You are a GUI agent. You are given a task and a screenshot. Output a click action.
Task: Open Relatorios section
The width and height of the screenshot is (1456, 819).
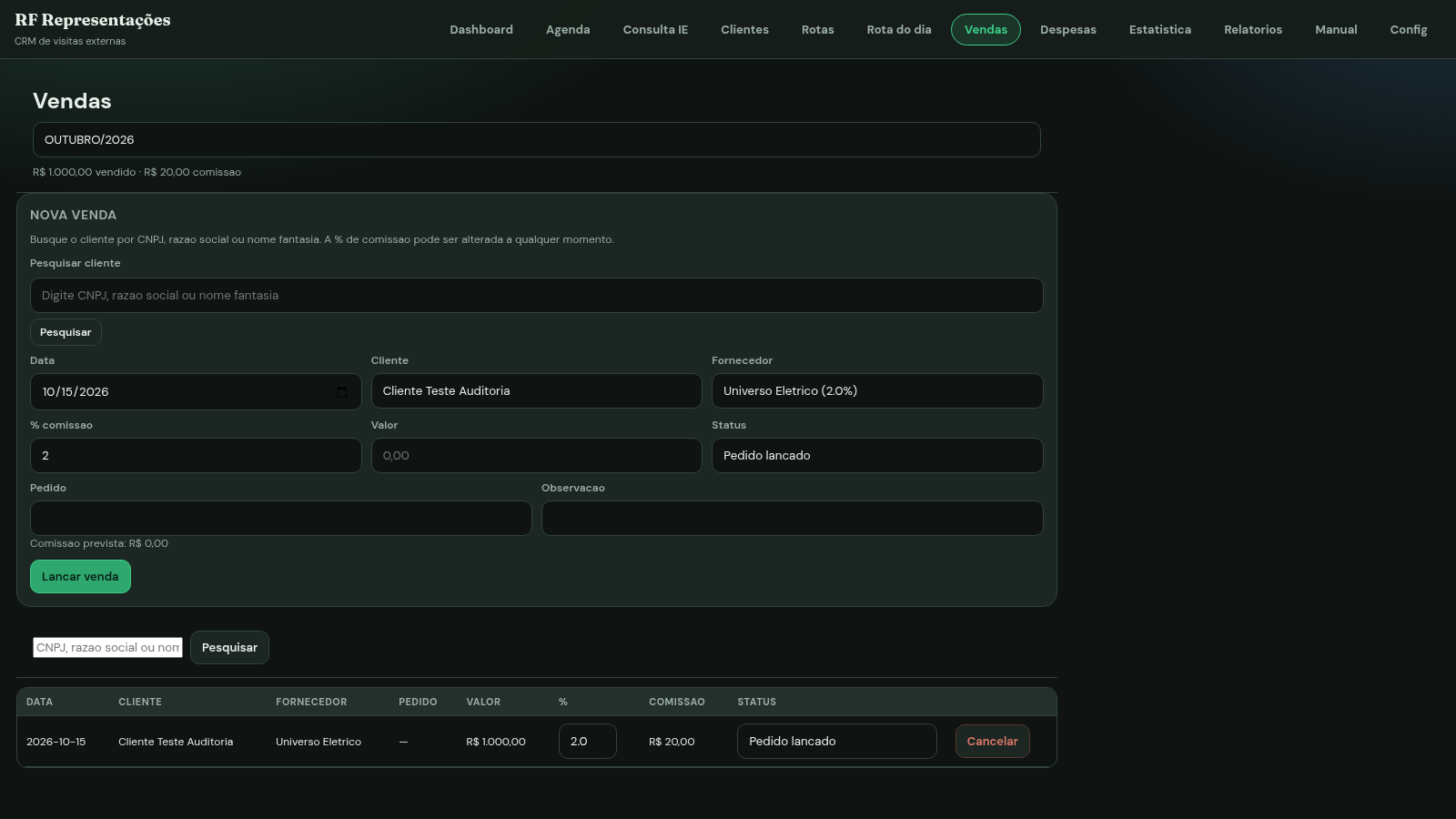click(1253, 30)
